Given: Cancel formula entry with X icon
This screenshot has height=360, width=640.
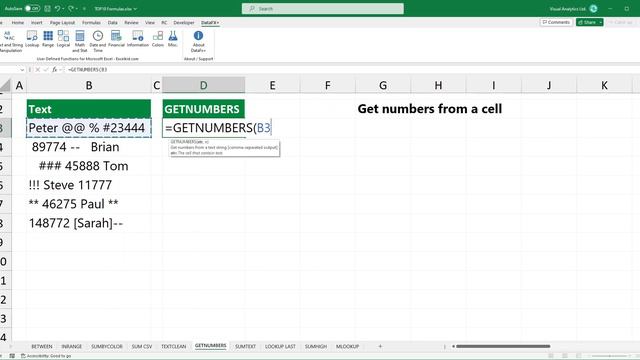Looking at the screenshot, I should coord(38,70).
